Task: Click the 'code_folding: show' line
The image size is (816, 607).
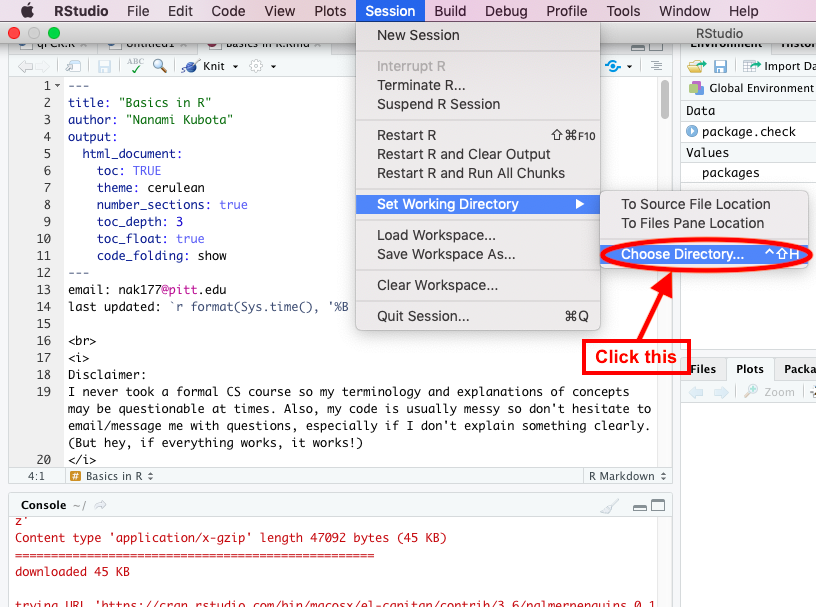Action: coord(161,256)
